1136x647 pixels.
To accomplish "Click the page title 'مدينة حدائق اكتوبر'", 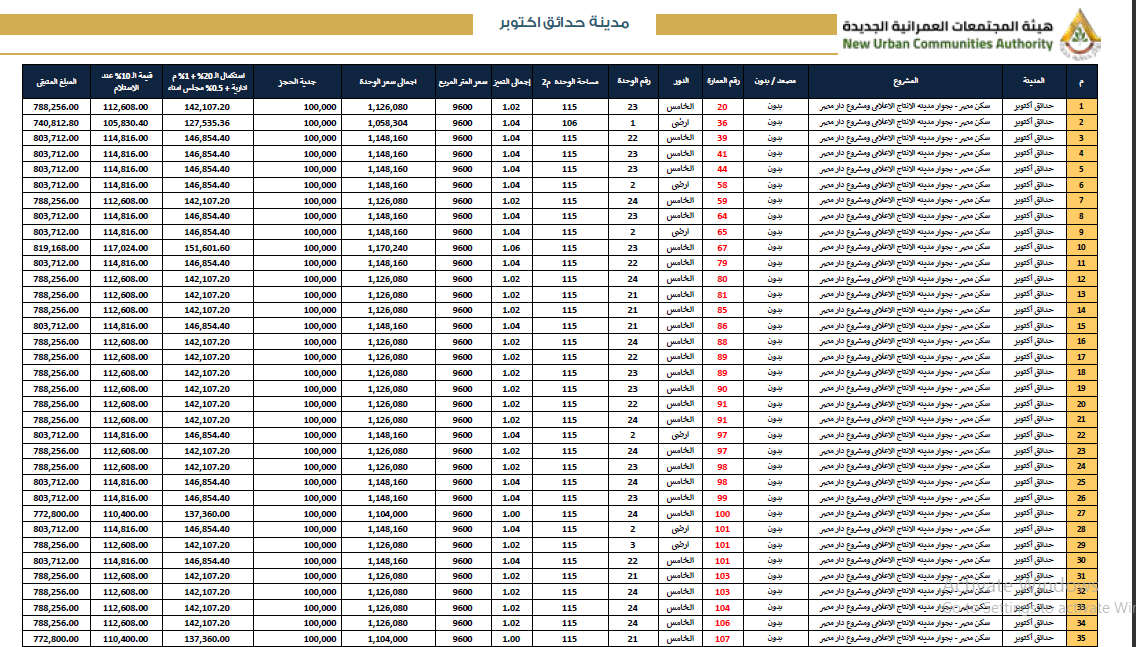I will (x=564, y=22).
